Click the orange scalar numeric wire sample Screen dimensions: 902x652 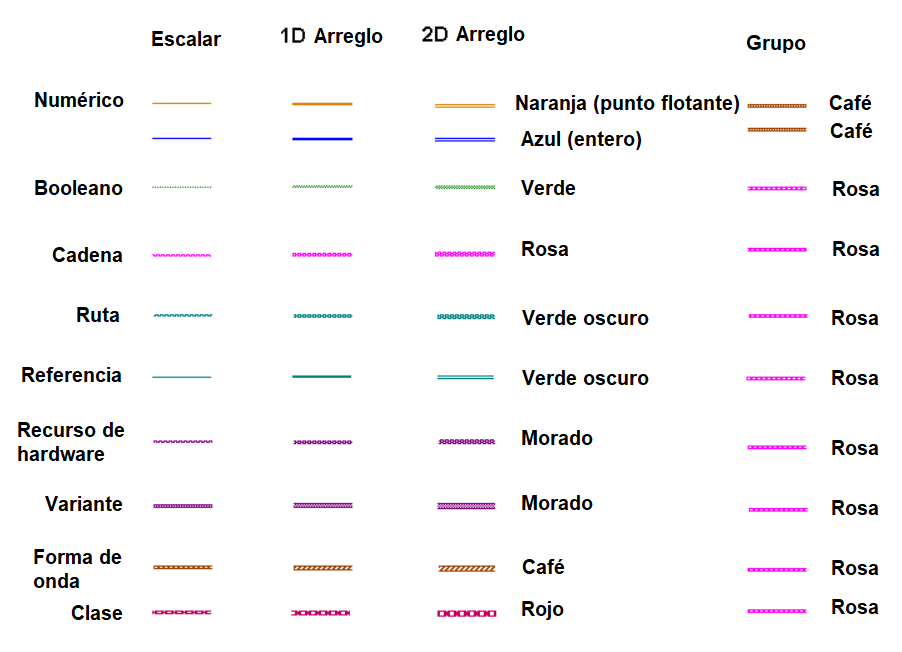[181, 104]
